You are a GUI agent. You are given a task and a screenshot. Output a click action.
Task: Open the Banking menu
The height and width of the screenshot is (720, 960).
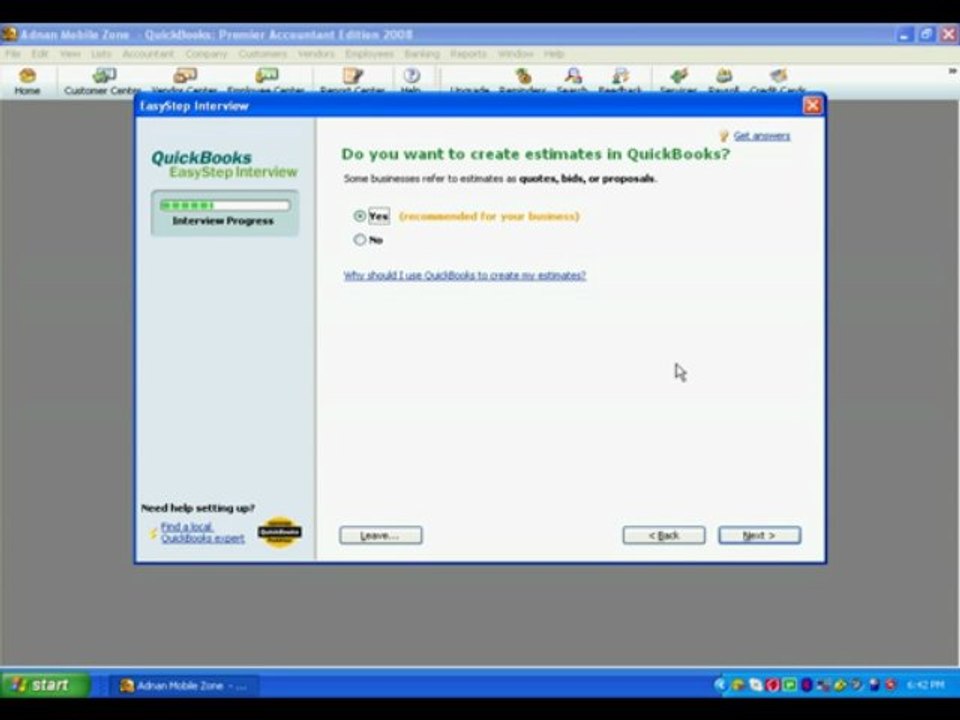(x=422, y=54)
